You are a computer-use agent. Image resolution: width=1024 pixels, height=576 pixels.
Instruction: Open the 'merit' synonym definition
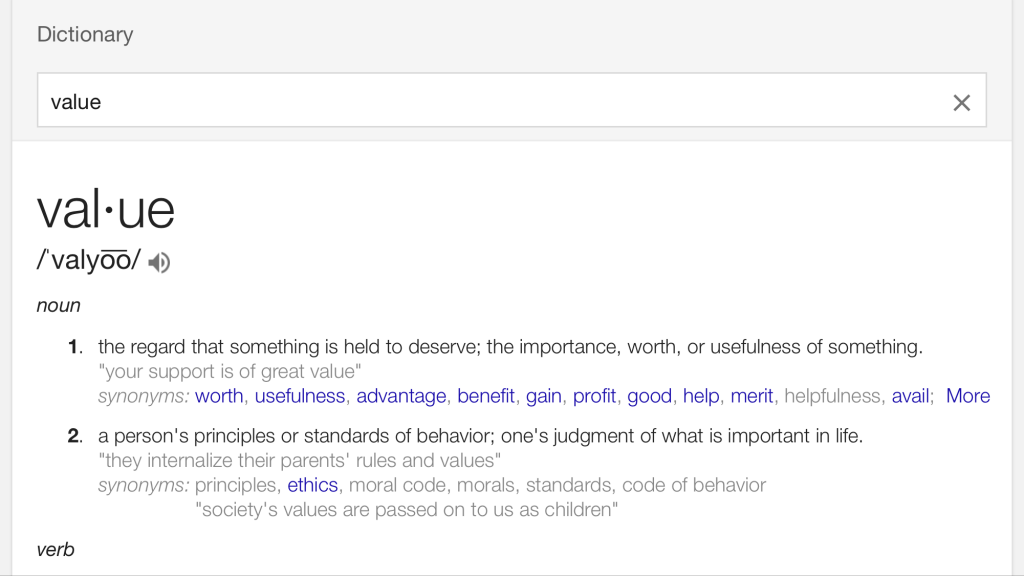tap(752, 396)
